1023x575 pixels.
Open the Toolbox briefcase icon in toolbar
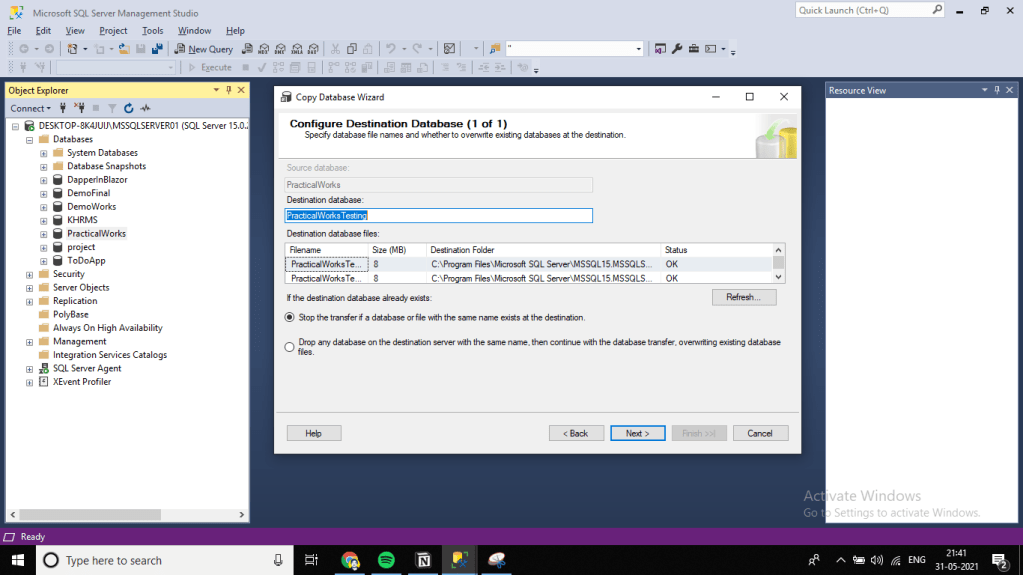click(x=693, y=48)
